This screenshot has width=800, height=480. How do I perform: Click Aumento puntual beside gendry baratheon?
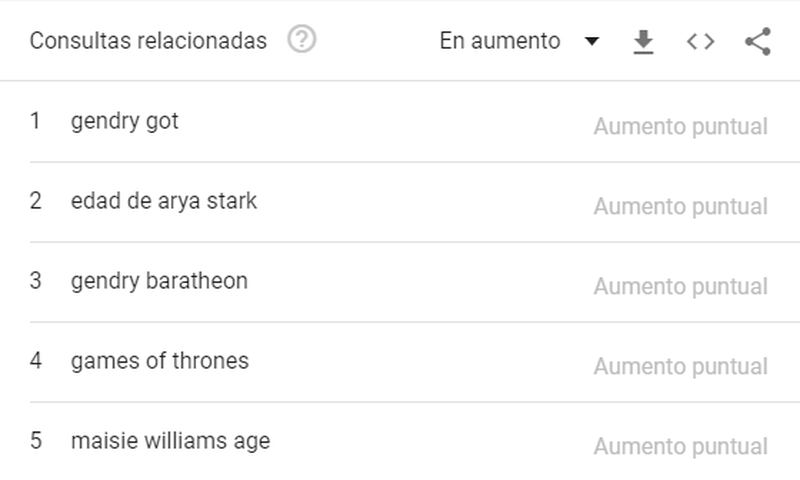681,286
